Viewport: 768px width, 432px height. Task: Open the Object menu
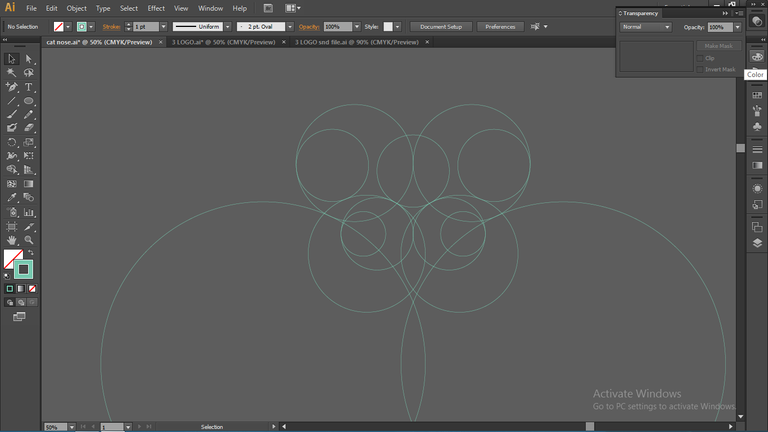(x=76, y=8)
